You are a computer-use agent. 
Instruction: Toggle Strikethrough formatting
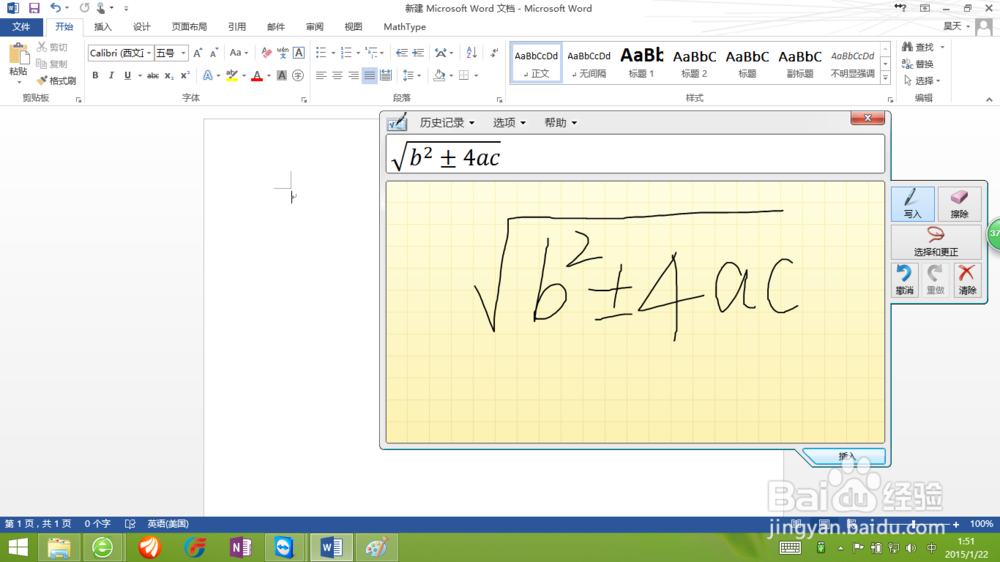pyautogui.click(x=152, y=75)
